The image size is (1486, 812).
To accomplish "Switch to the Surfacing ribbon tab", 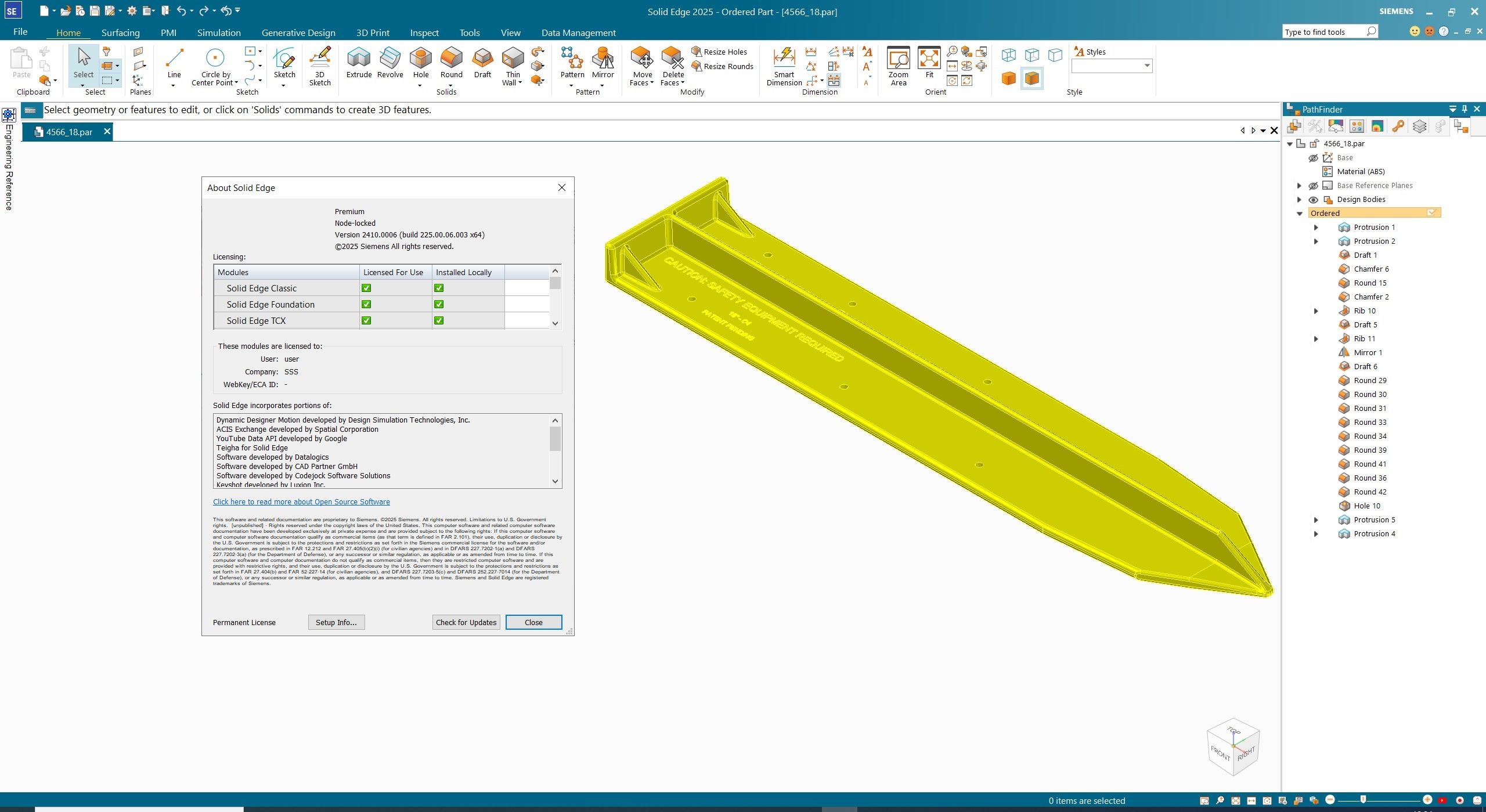I will 120,33.
